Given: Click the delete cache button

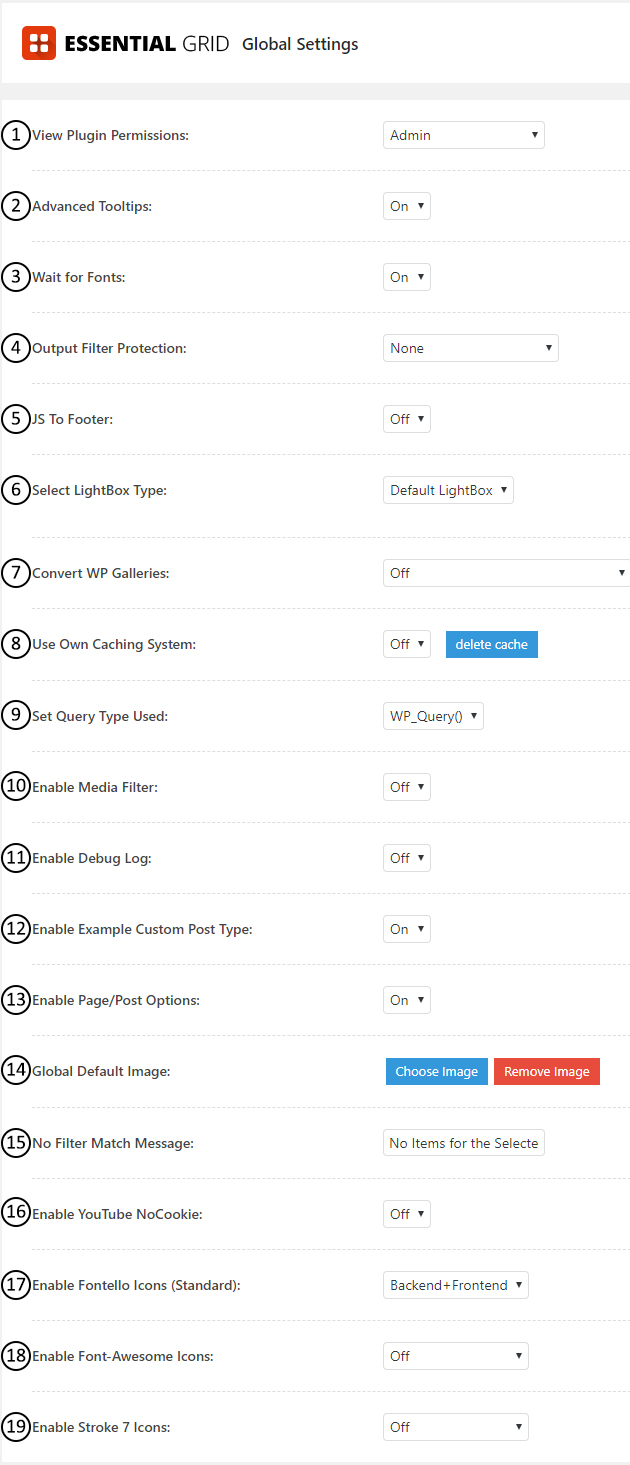Looking at the screenshot, I should (491, 644).
